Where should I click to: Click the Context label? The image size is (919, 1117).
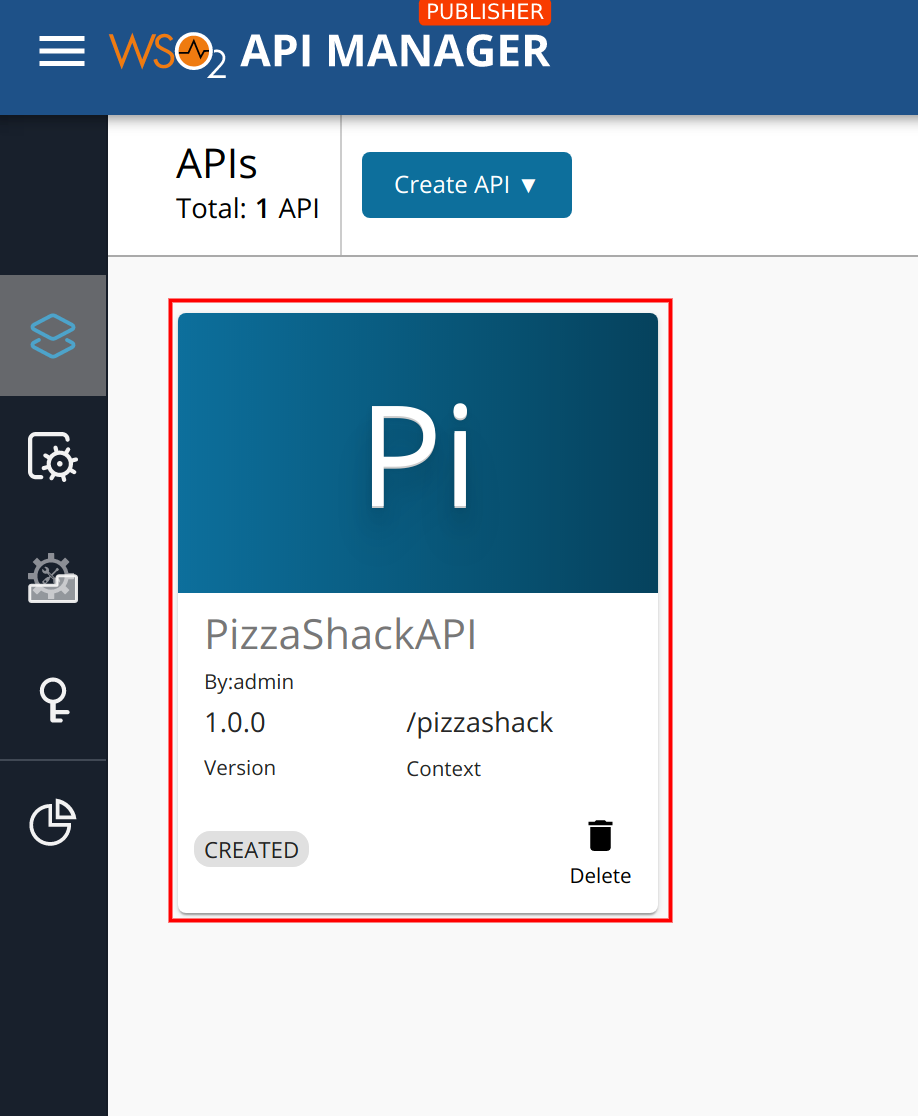coord(443,769)
